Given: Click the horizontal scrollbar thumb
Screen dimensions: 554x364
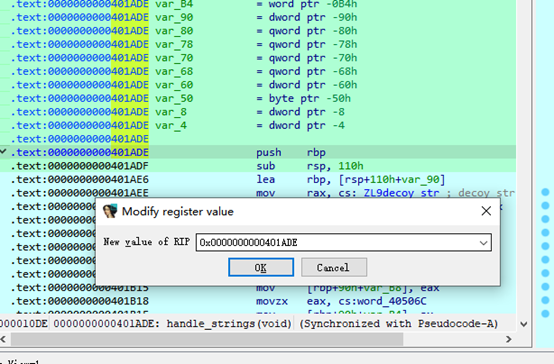Looking at the screenshot, I should tap(207, 339).
